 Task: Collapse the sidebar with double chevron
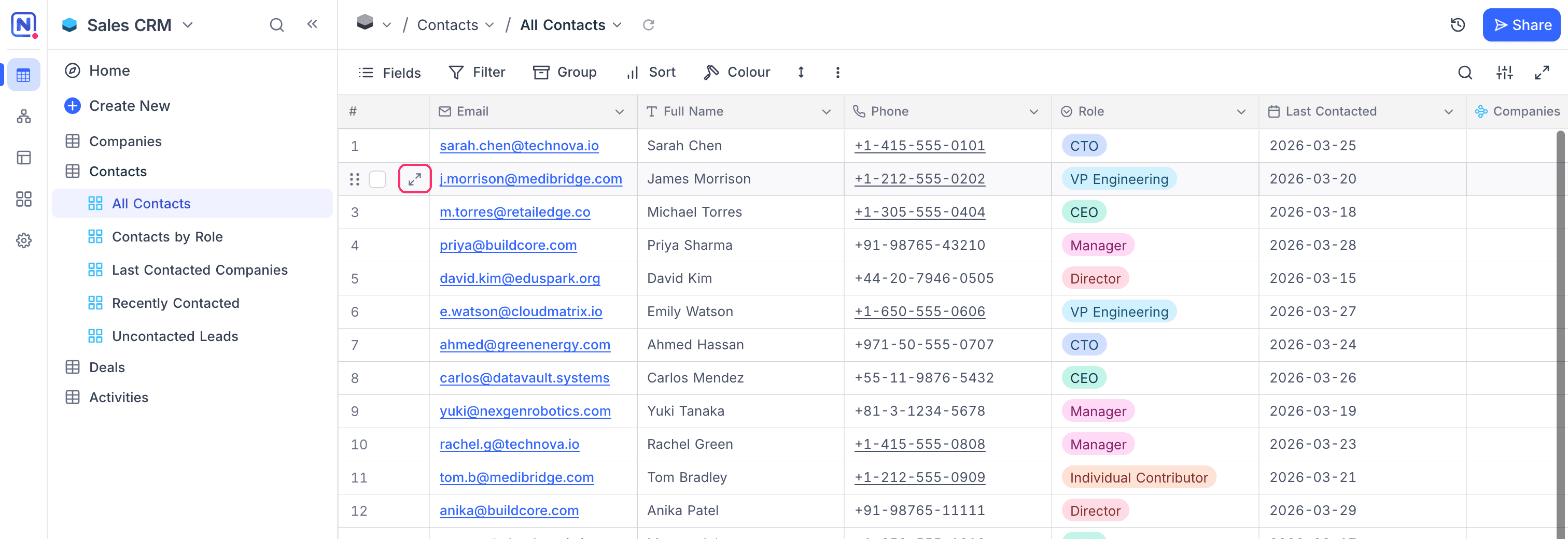click(312, 24)
